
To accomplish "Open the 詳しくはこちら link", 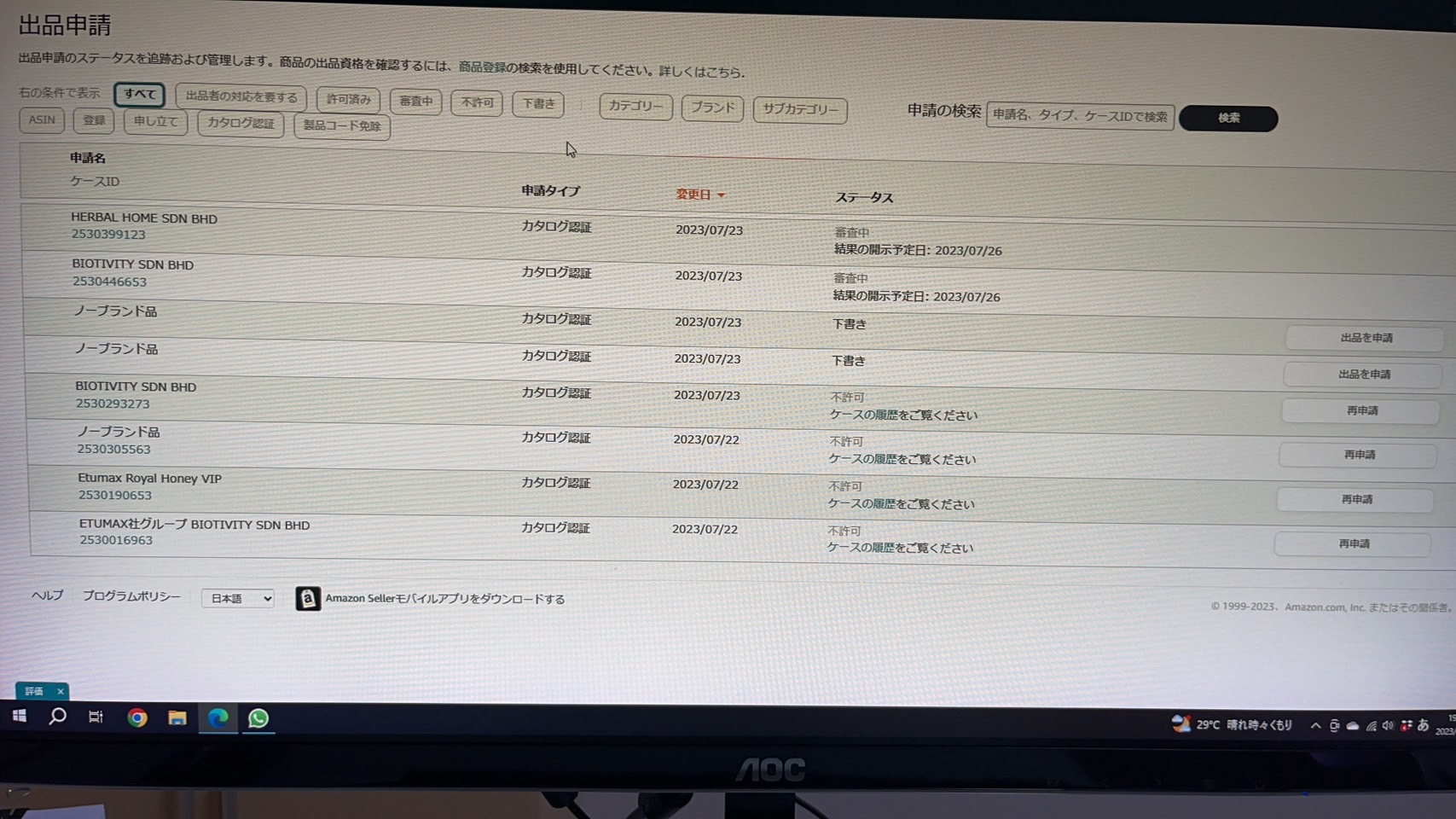I will click(x=700, y=72).
